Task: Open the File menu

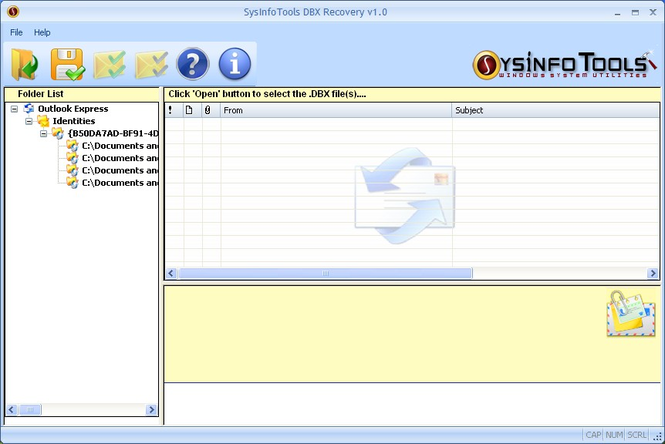Action: [x=16, y=32]
